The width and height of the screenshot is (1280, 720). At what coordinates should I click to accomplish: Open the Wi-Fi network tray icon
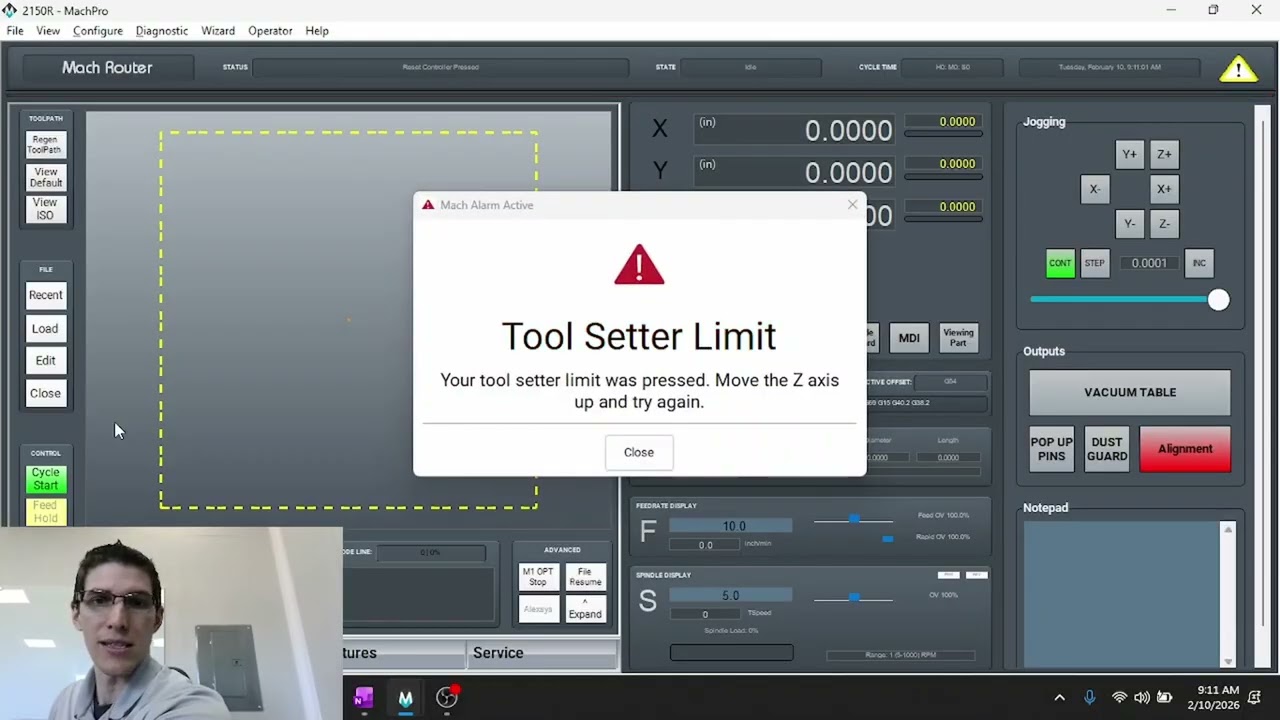point(1119,698)
